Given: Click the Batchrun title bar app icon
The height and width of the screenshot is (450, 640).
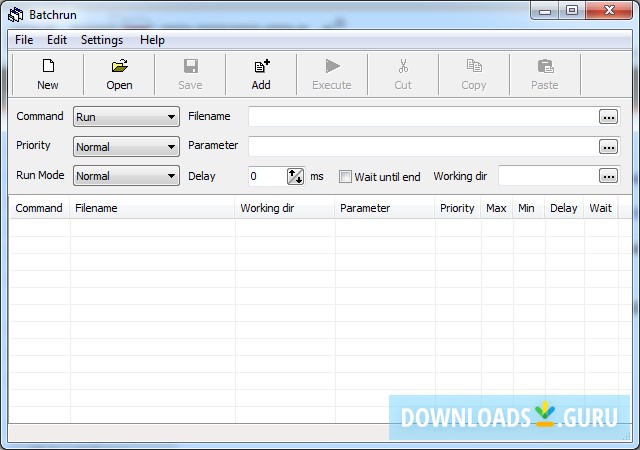Looking at the screenshot, I should pos(16,15).
